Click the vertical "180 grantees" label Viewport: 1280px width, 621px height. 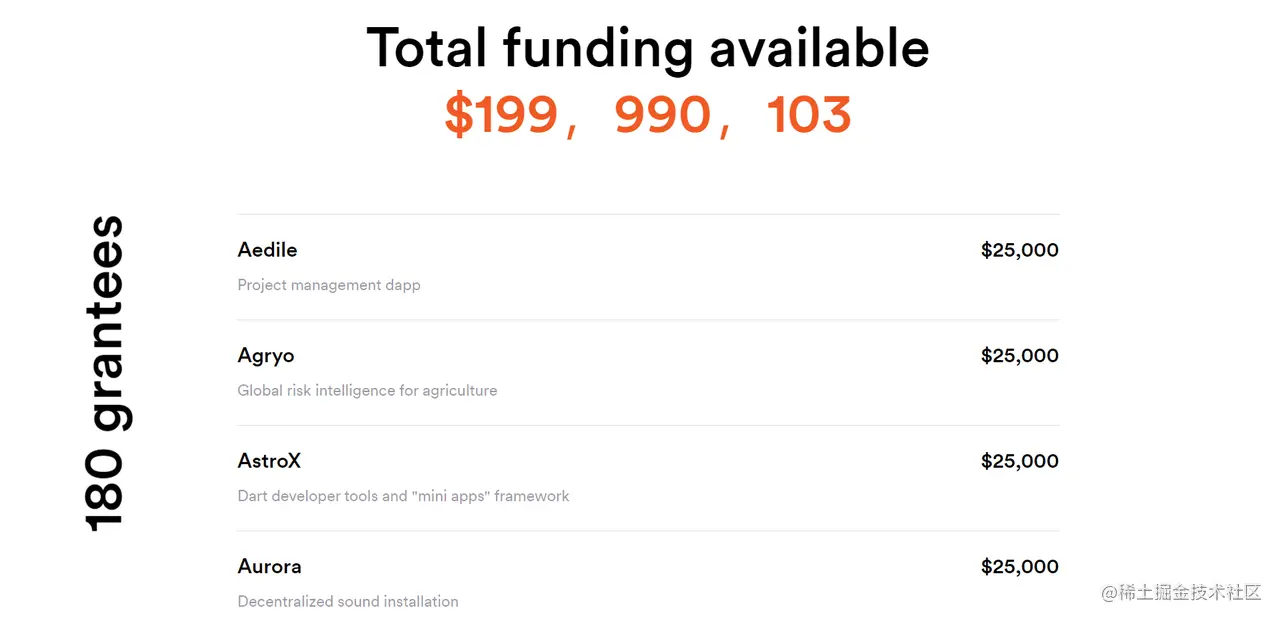(x=104, y=372)
